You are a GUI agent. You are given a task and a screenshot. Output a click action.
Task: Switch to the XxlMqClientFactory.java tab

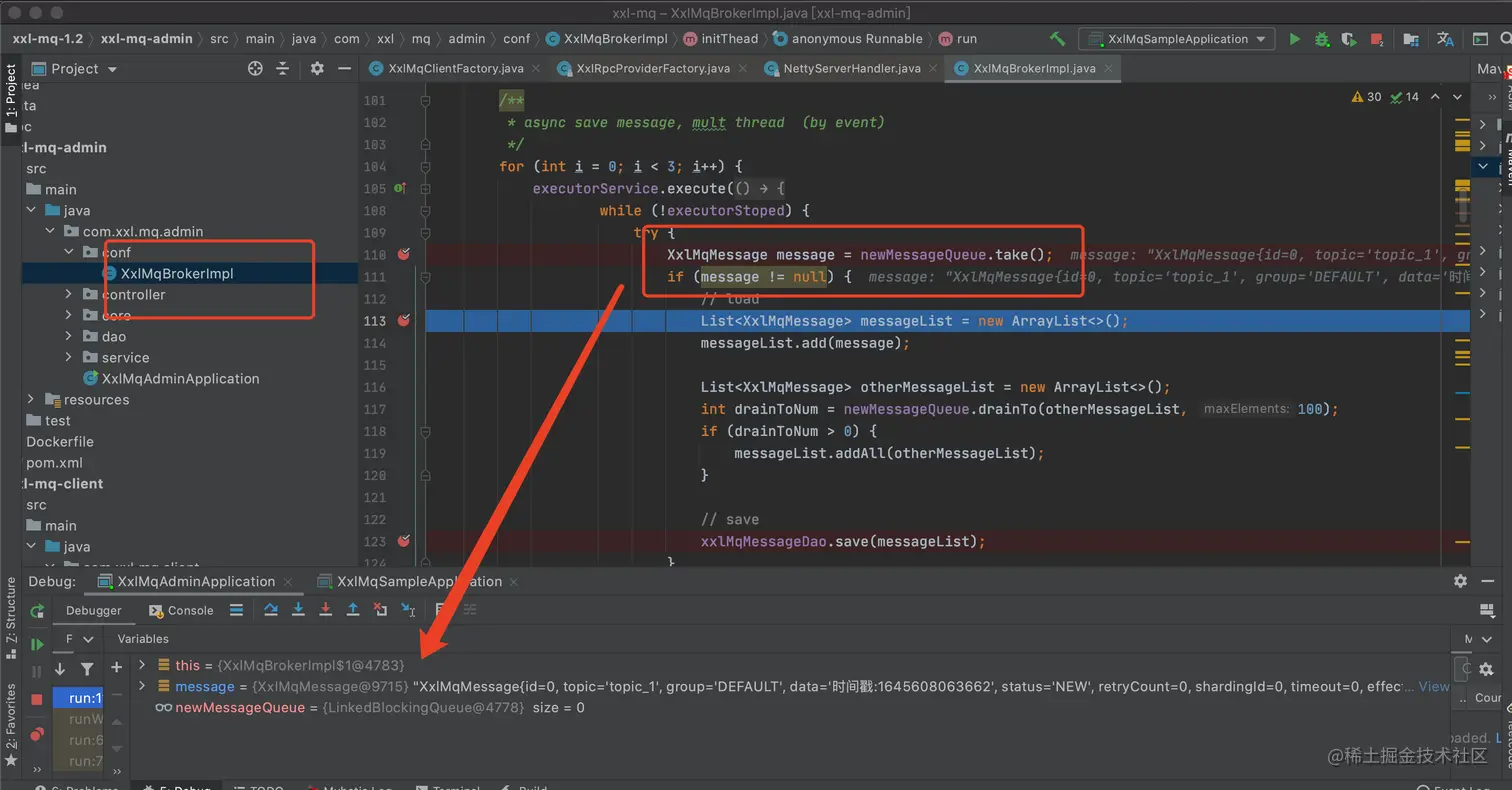point(455,68)
